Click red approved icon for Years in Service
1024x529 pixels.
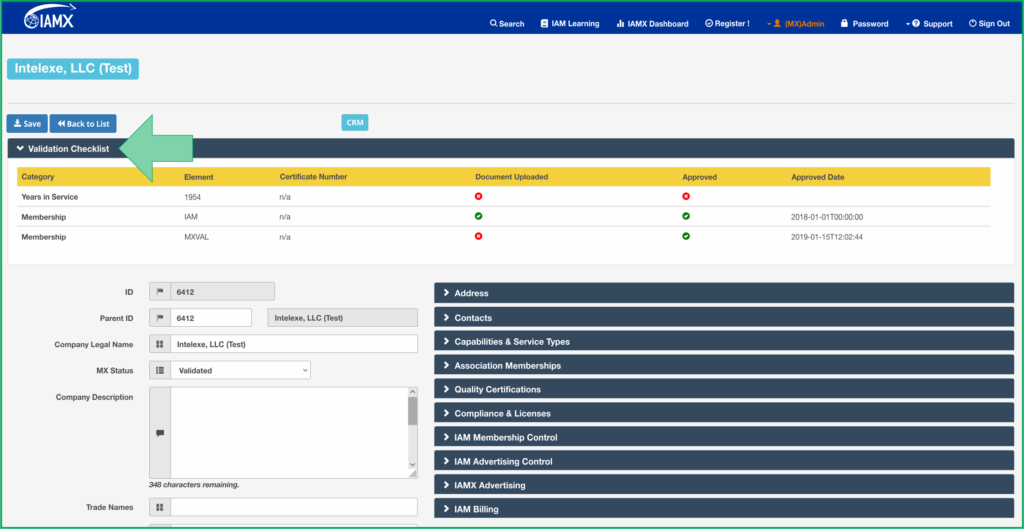686,196
